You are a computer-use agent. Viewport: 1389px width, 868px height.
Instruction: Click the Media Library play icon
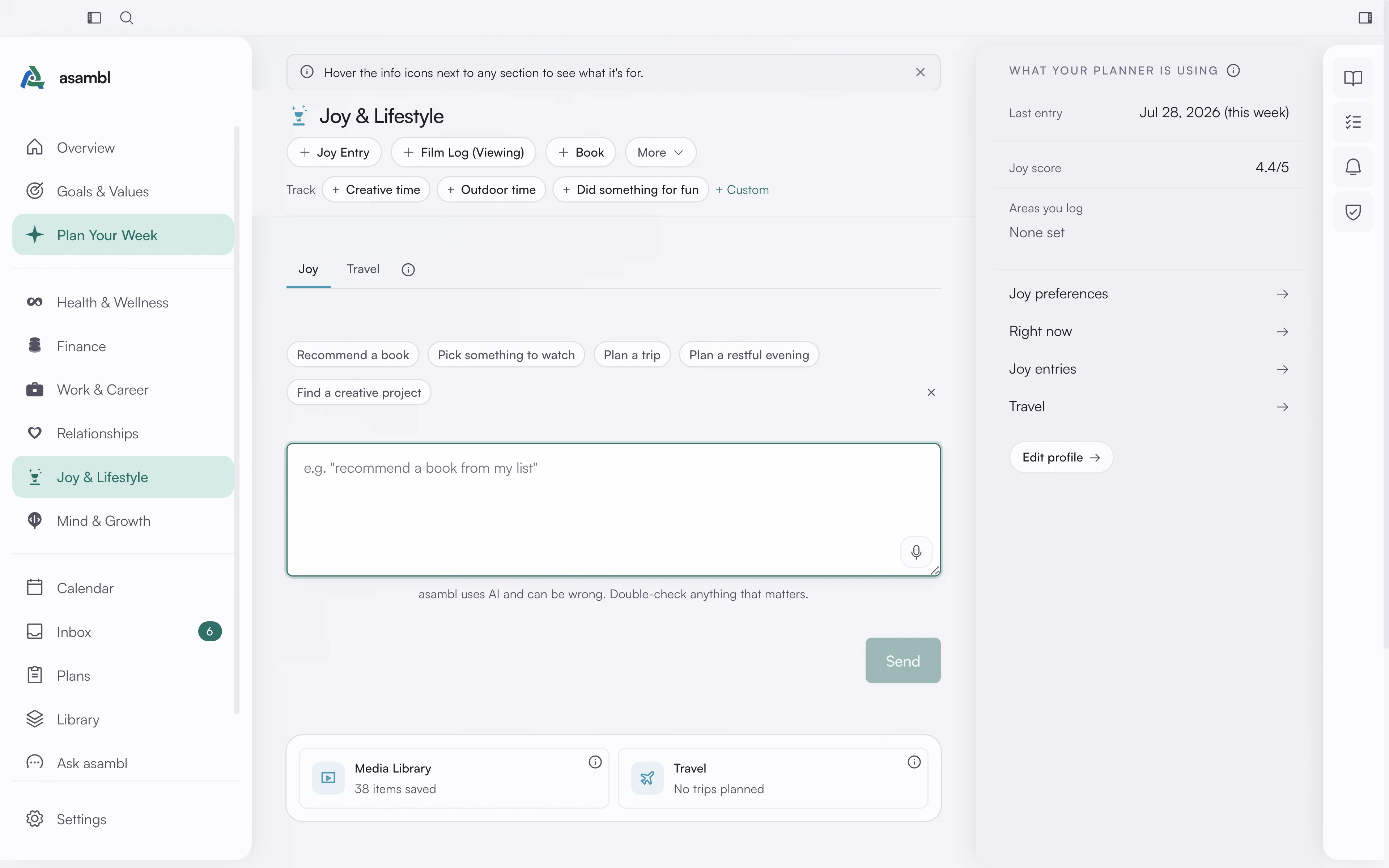[x=328, y=778]
